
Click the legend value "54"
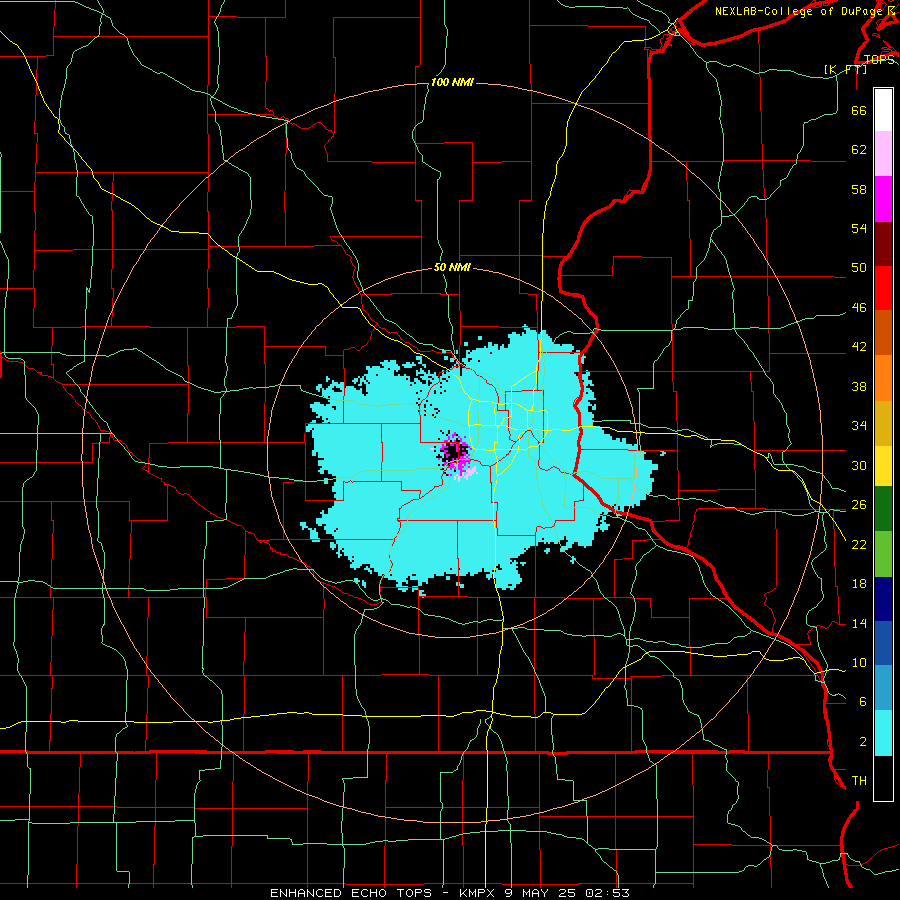(859, 228)
